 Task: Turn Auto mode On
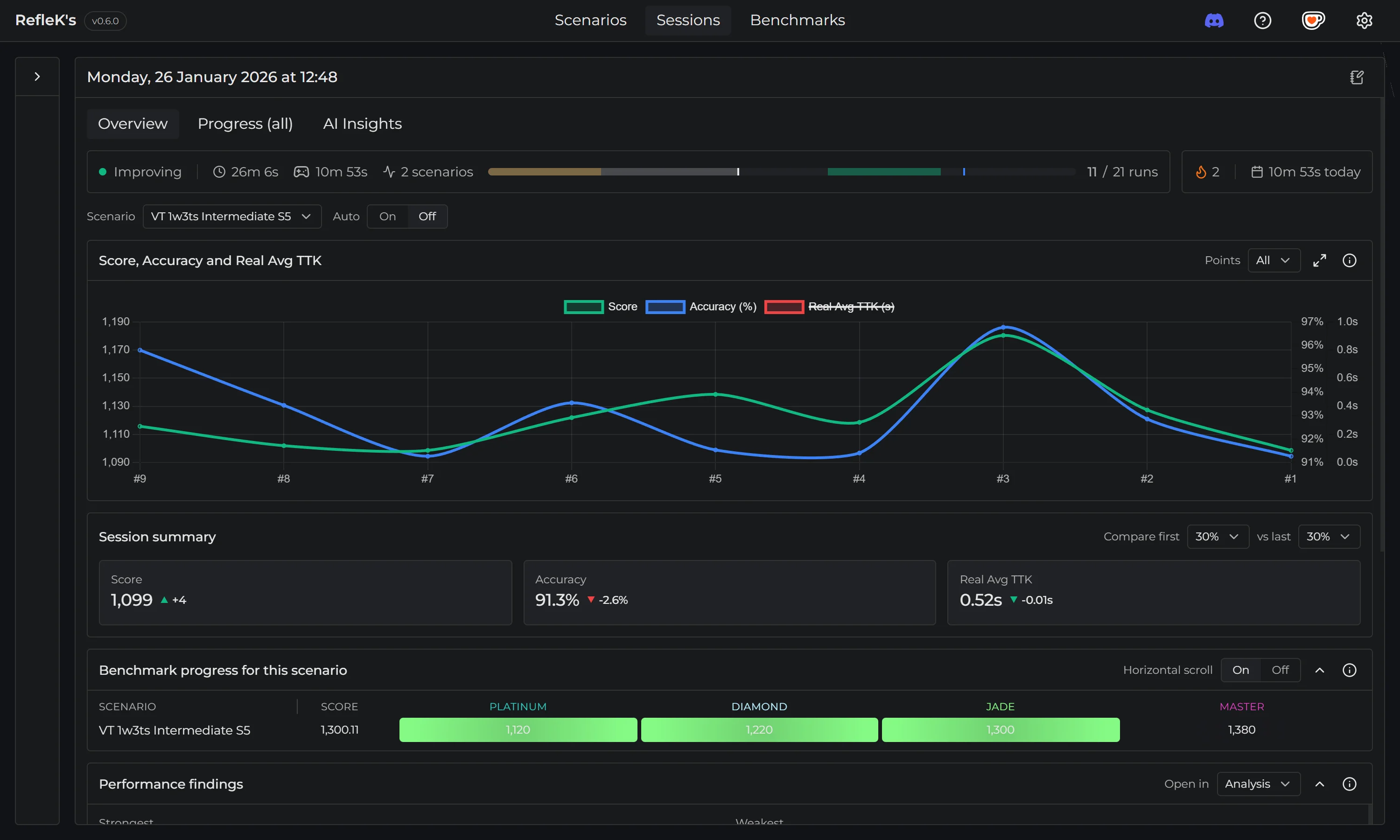[x=387, y=216]
